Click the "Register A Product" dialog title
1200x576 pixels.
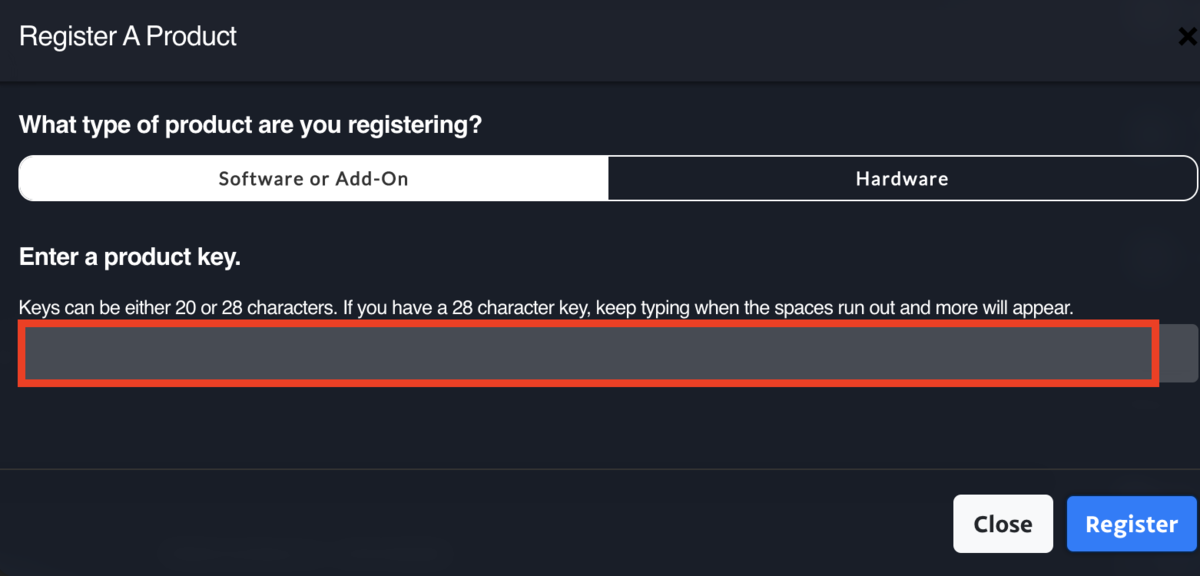click(128, 37)
